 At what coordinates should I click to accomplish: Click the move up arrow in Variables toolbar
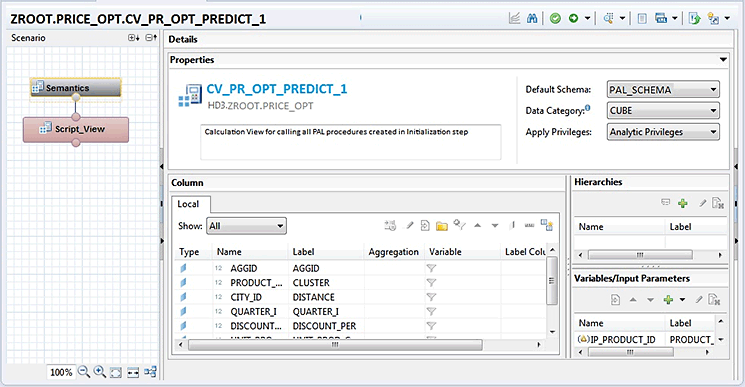633,300
